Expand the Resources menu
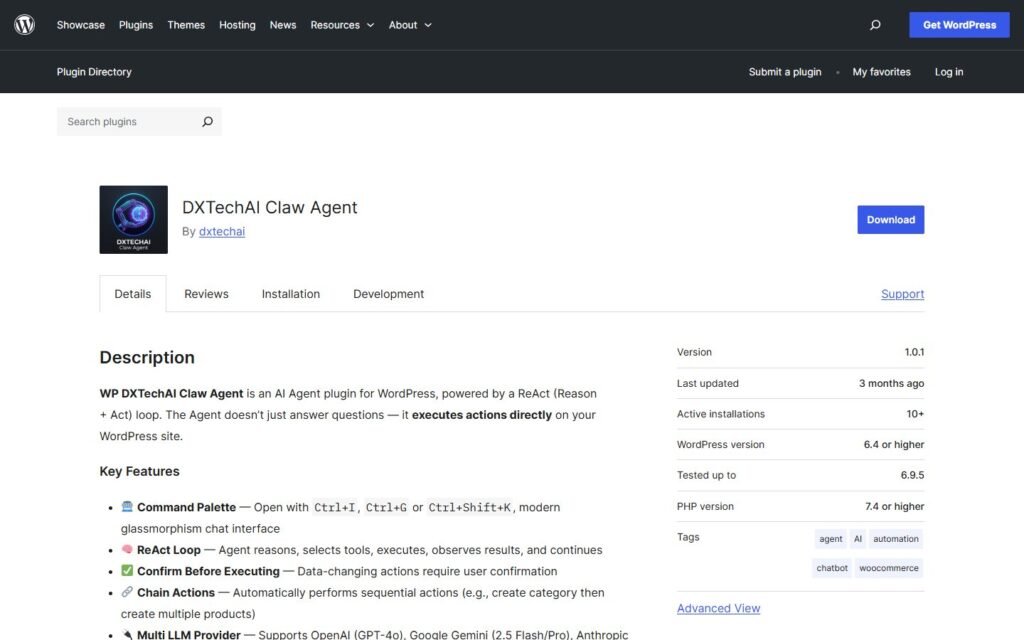The image size is (1024, 640). point(342,25)
